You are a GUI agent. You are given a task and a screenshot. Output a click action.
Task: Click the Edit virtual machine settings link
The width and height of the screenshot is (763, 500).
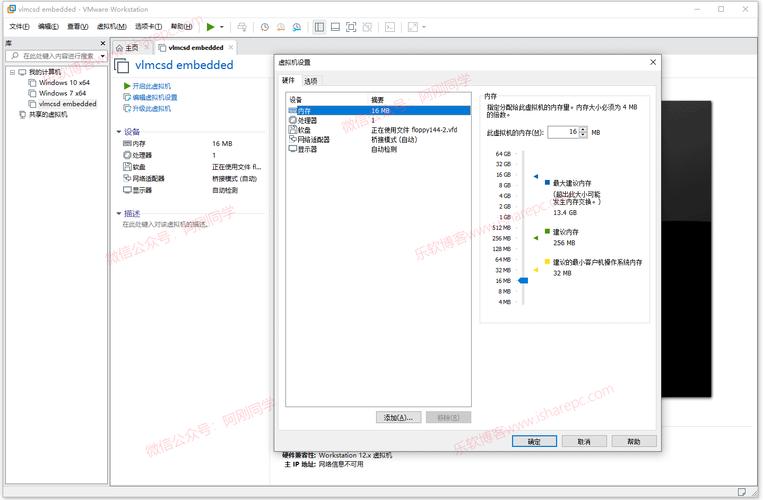(155, 97)
